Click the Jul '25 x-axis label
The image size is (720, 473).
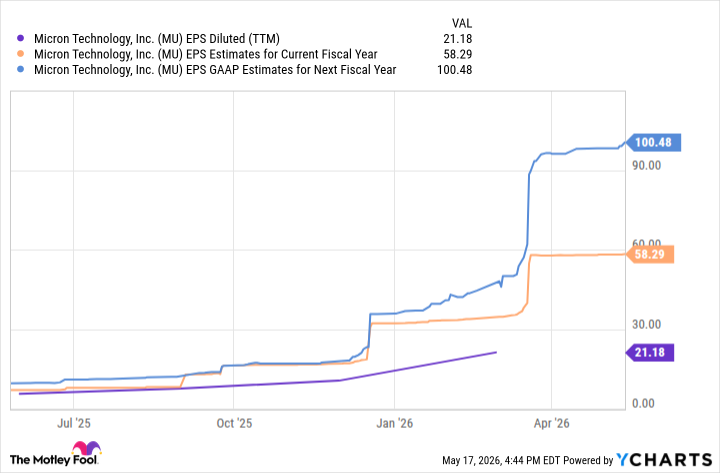[73, 423]
